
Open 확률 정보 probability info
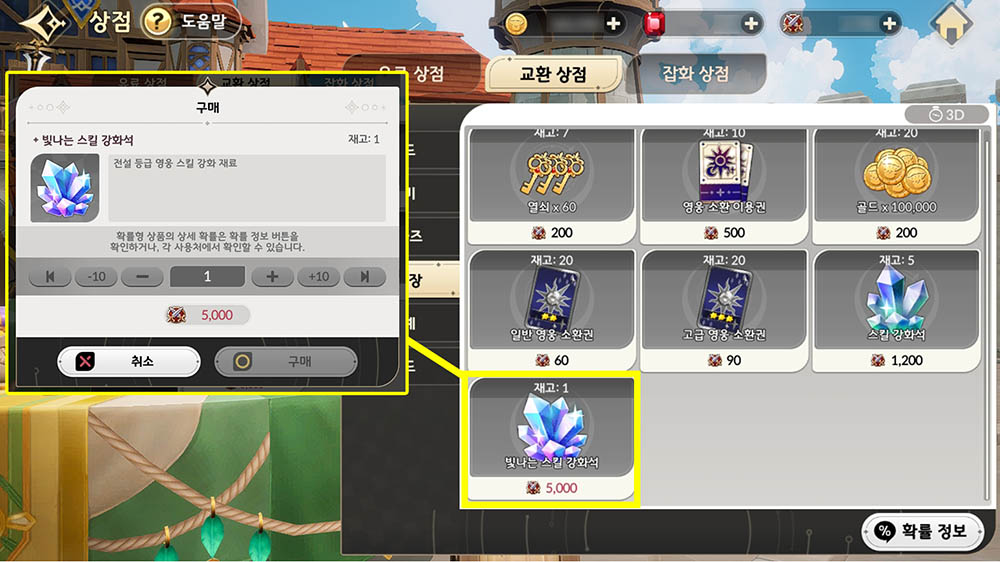pos(922,531)
